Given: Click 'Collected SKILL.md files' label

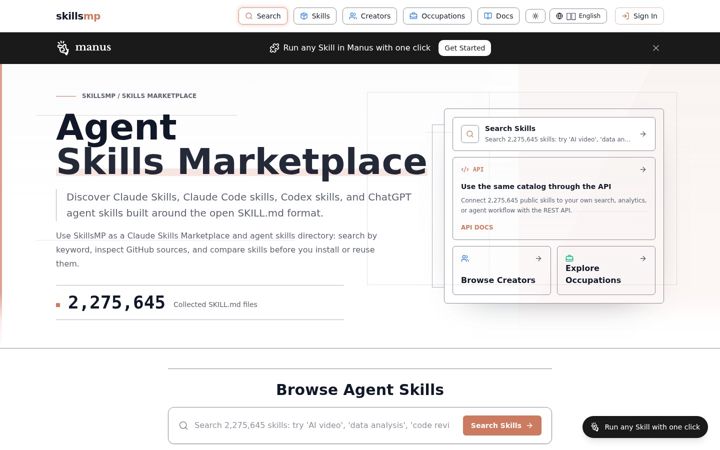Looking at the screenshot, I should coord(215,304).
